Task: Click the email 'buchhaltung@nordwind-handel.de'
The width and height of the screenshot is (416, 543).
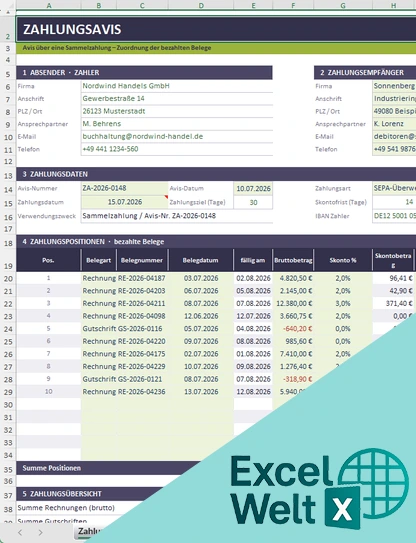Action: [x=177, y=136]
